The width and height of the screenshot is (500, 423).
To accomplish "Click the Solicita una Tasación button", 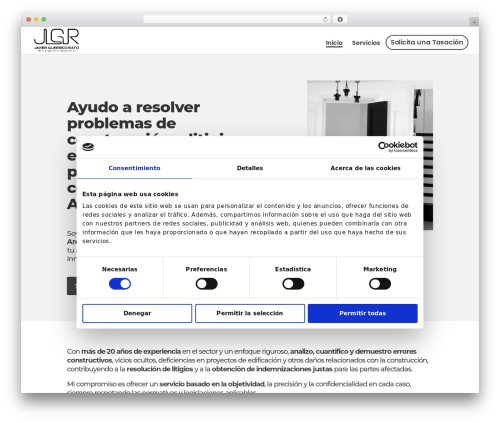I will click(427, 43).
